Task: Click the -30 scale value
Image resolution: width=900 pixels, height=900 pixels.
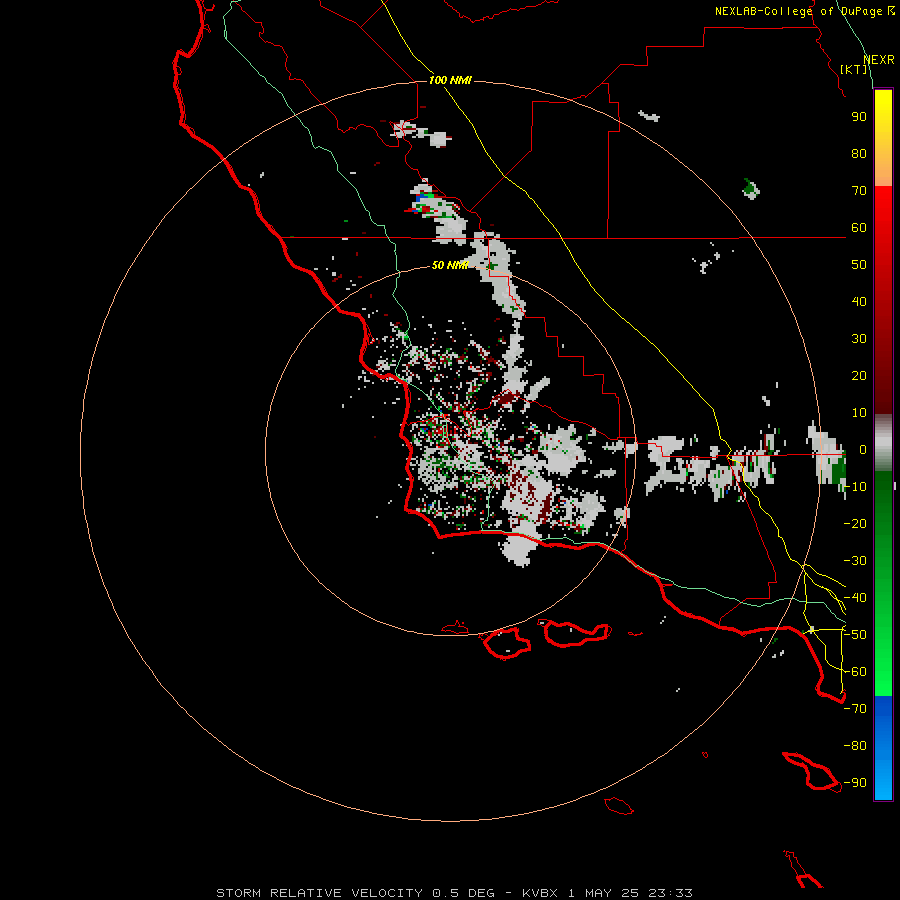Action: pos(855,561)
